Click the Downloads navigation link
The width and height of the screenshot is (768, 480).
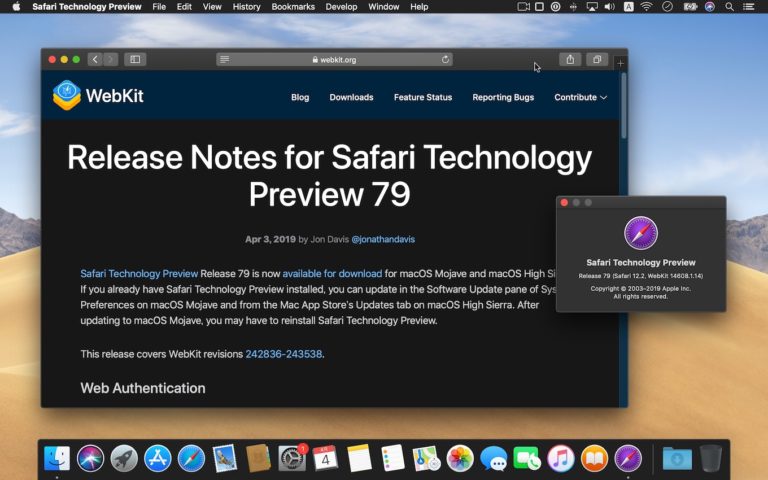tap(351, 97)
